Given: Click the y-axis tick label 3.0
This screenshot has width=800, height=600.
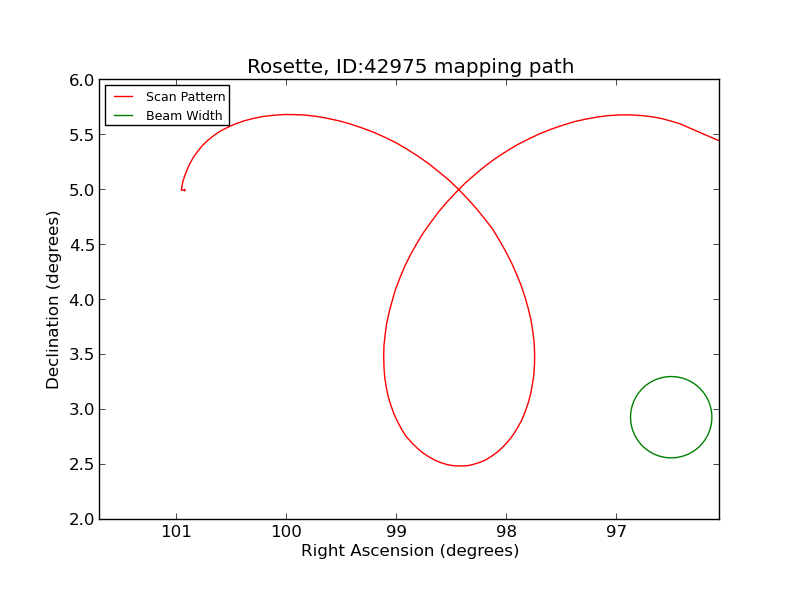Looking at the screenshot, I should tap(82, 410).
